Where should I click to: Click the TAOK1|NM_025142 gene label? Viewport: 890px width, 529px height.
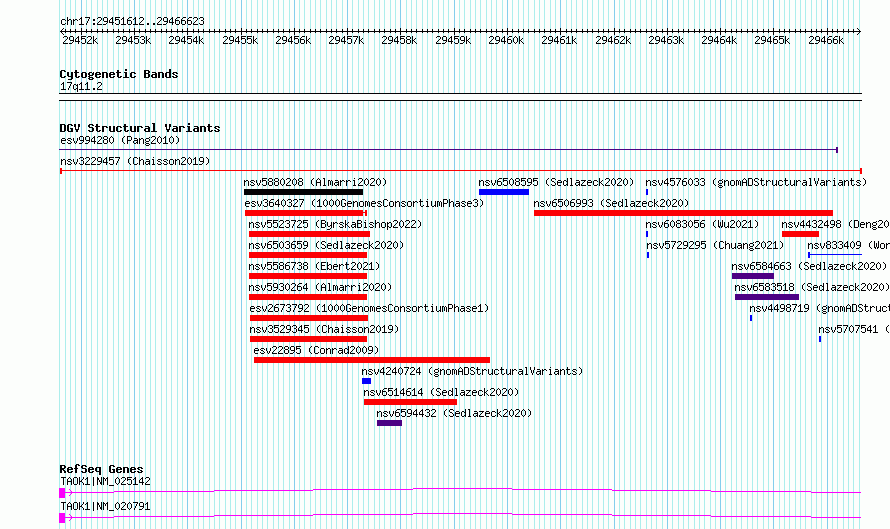pyautogui.click(x=105, y=481)
